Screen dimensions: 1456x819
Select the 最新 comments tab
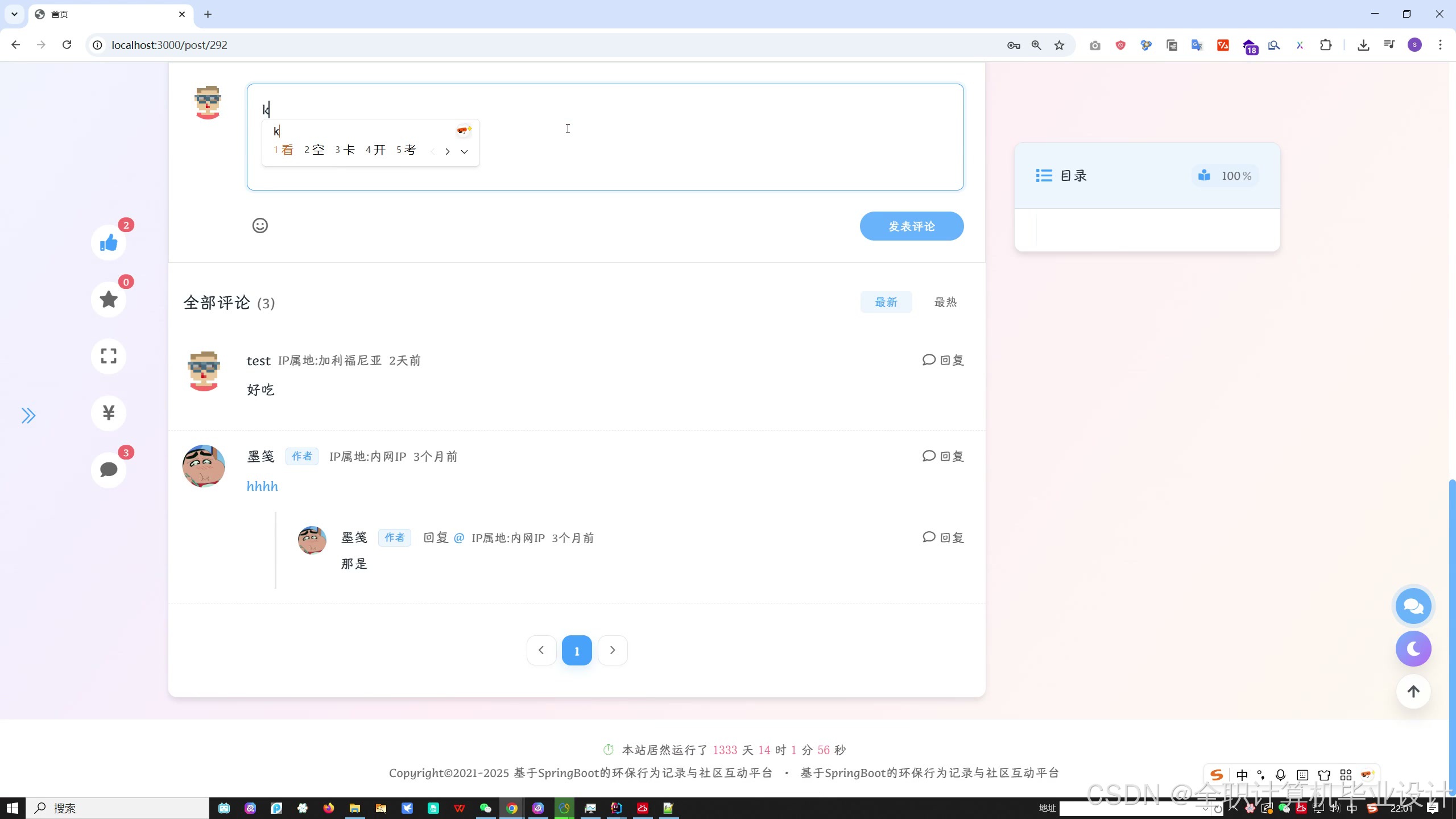pyautogui.click(x=886, y=302)
